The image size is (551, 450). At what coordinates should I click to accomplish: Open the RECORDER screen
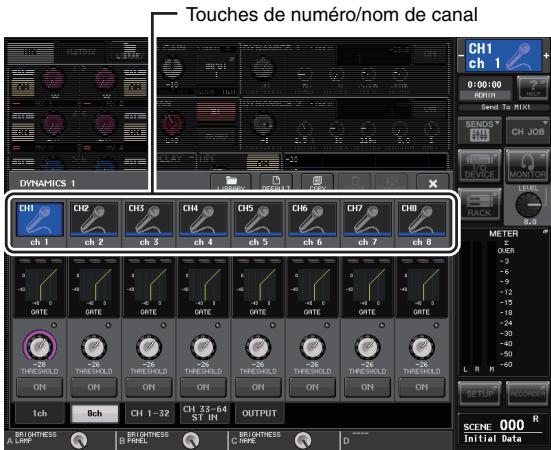[527, 394]
